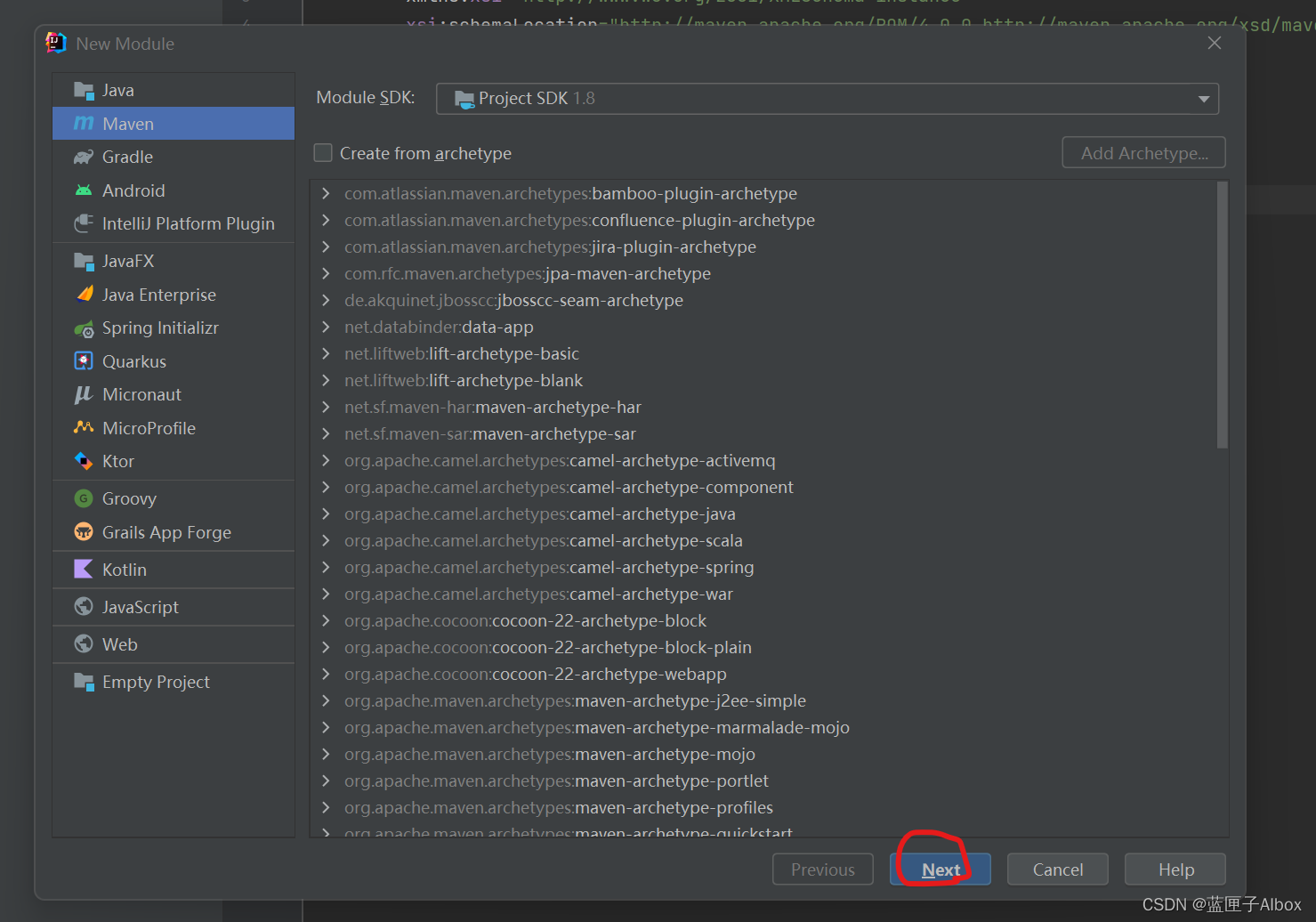Click the Ktor icon
Viewport: 1316px width, 922px height.
point(84,461)
